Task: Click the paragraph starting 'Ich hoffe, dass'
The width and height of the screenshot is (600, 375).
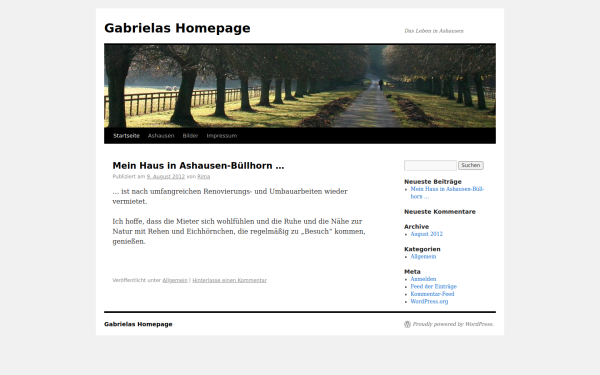Action: click(x=239, y=231)
